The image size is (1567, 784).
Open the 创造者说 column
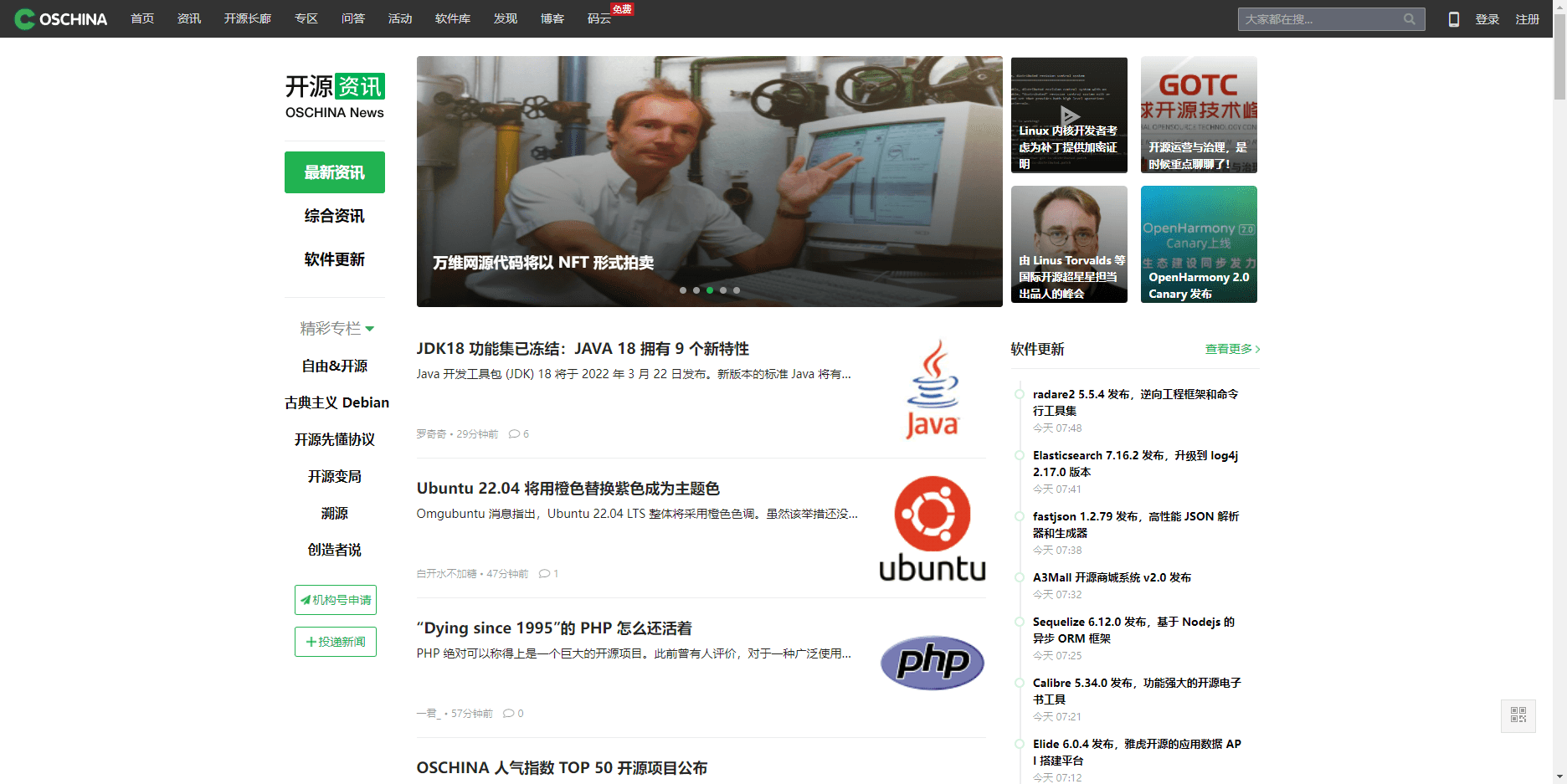pos(335,550)
